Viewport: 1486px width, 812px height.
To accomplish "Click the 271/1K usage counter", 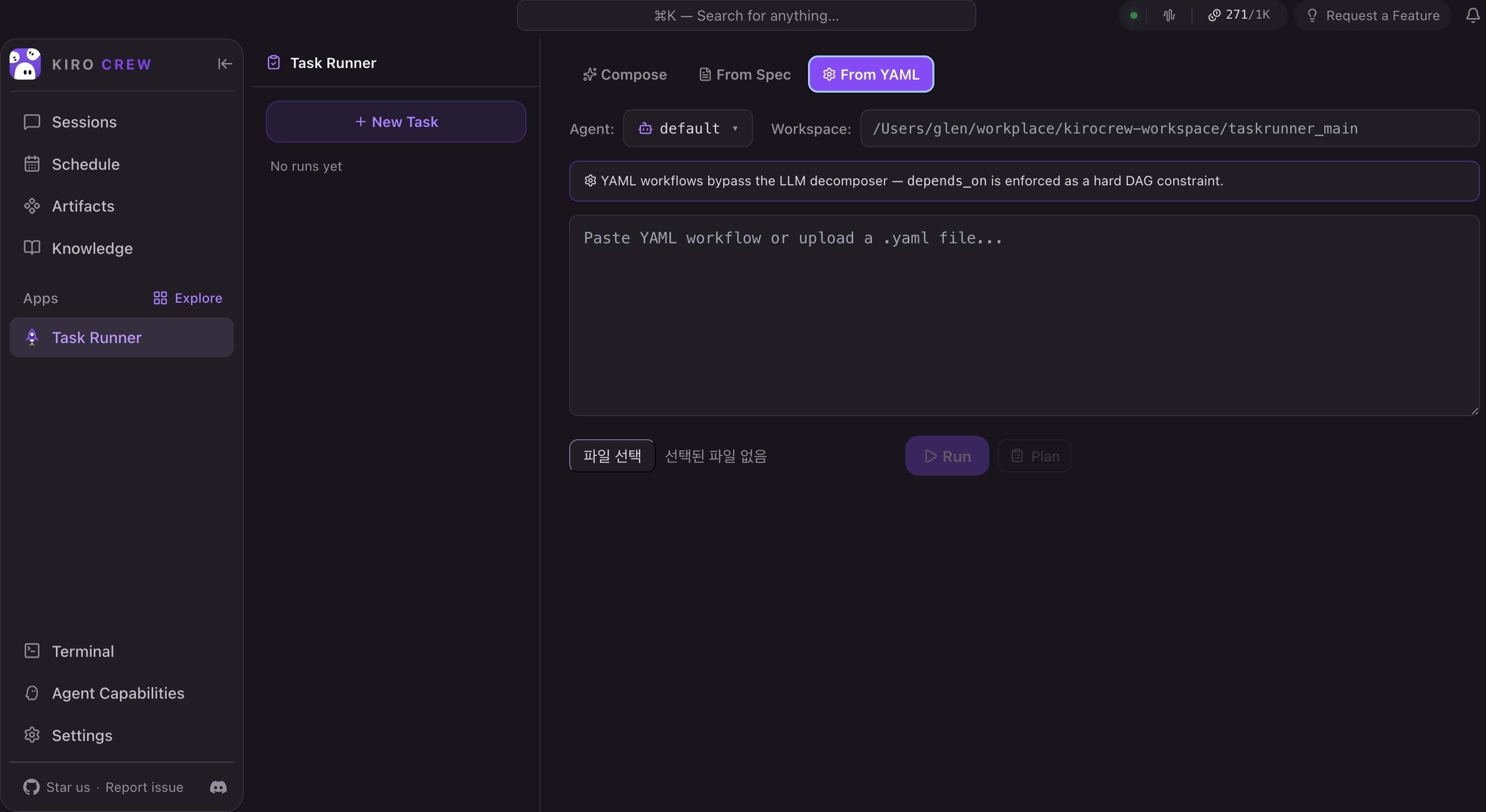I will pos(1239,15).
